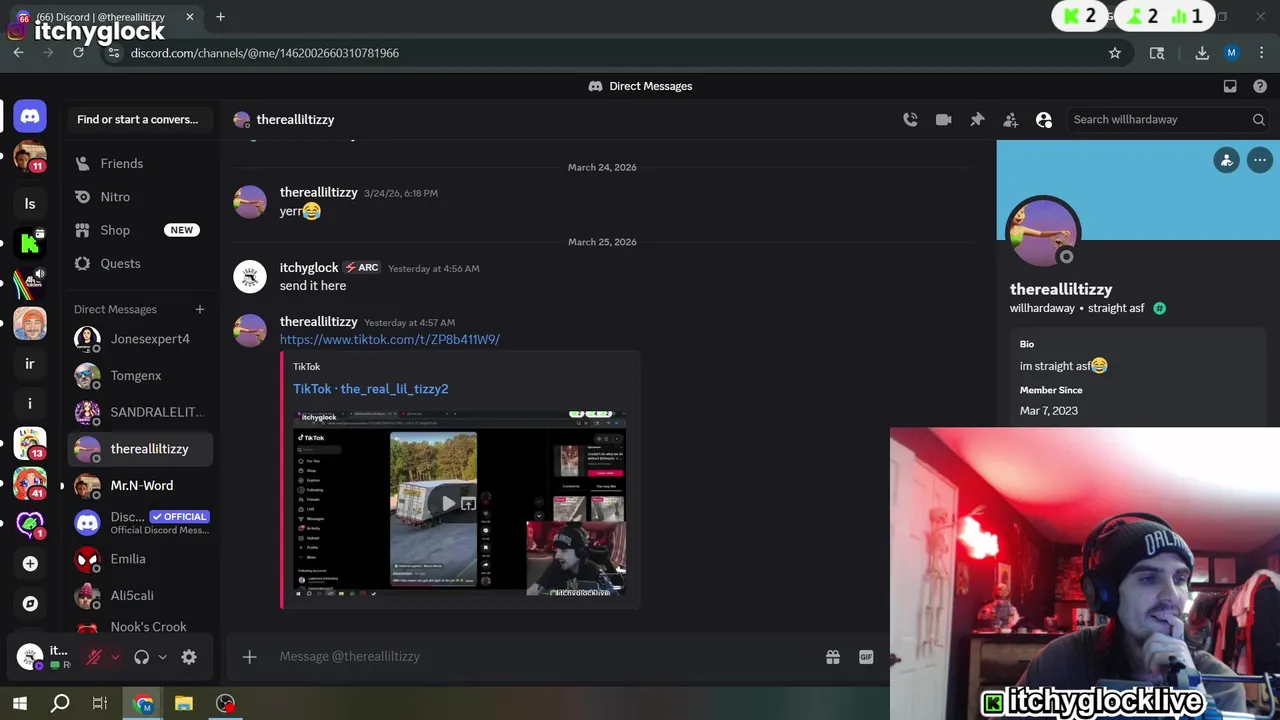Open the Nitro page
This screenshot has width=1280, height=720.
point(140,197)
